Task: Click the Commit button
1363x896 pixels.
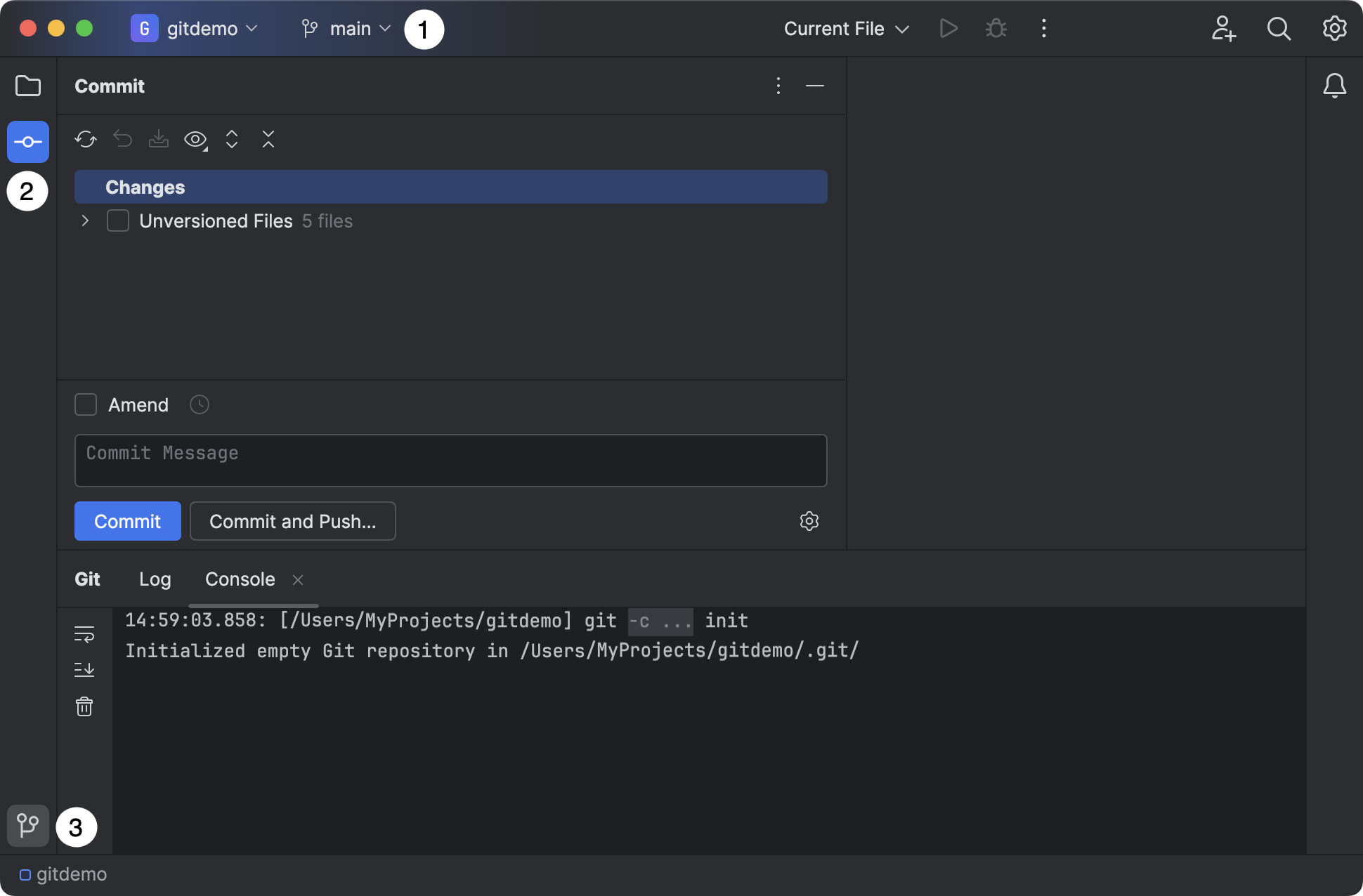Action: coord(127,521)
